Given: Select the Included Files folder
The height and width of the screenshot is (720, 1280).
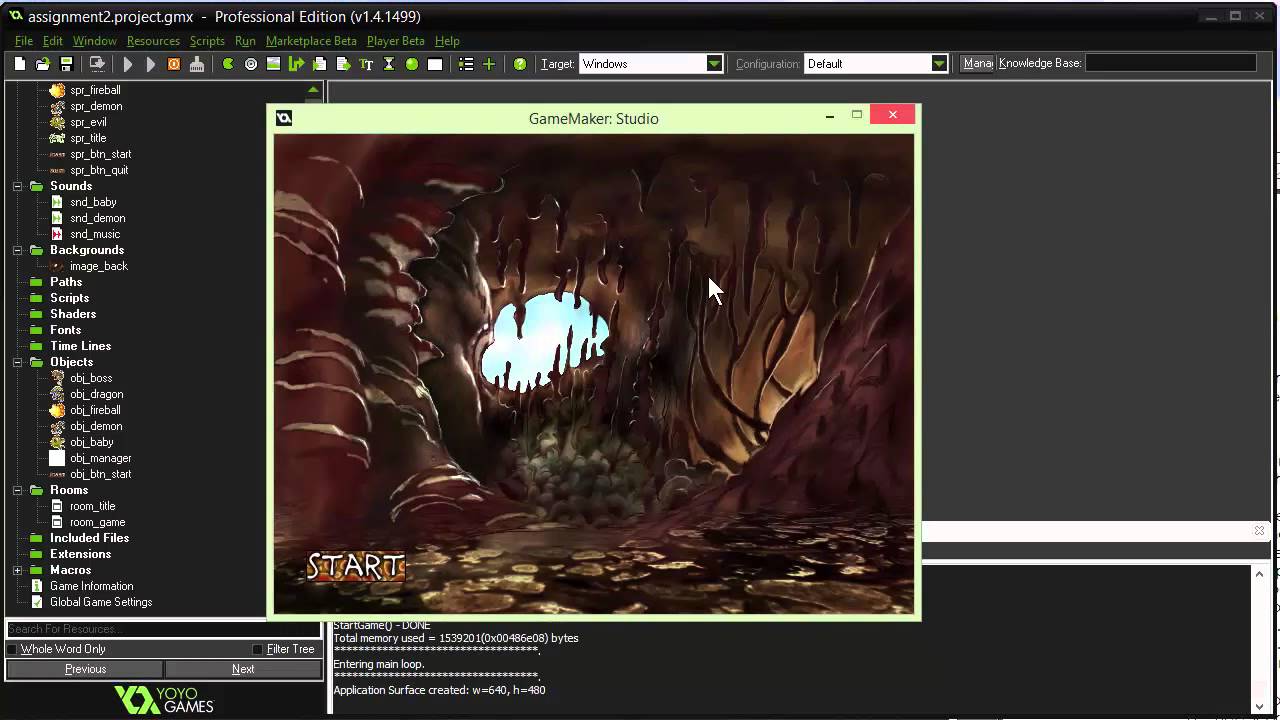Looking at the screenshot, I should [89, 538].
